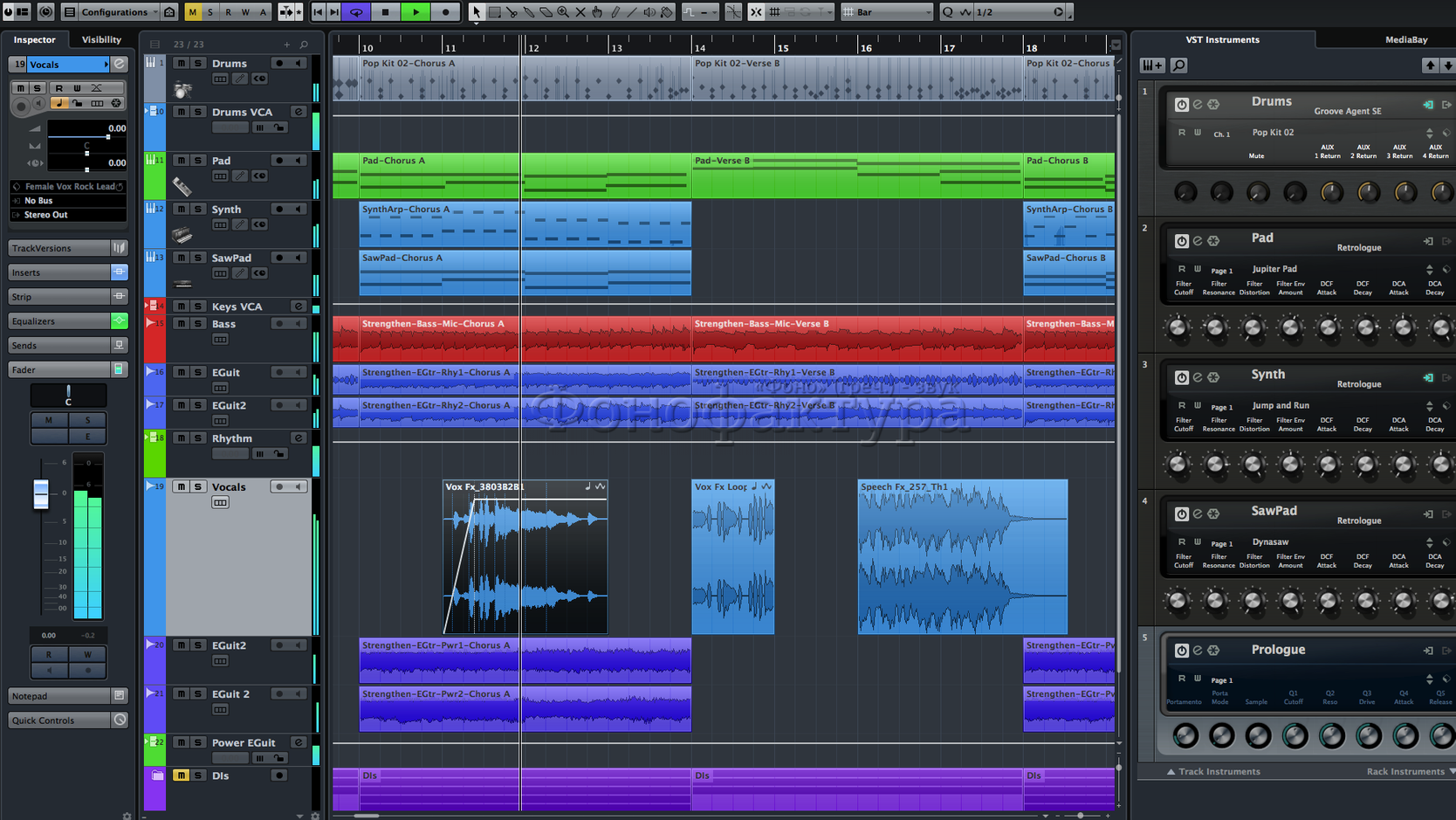The image size is (1456, 820).
Task: Activate the Prologue instrument power button
Action: pyautogui.click(x=1181, y=651)
